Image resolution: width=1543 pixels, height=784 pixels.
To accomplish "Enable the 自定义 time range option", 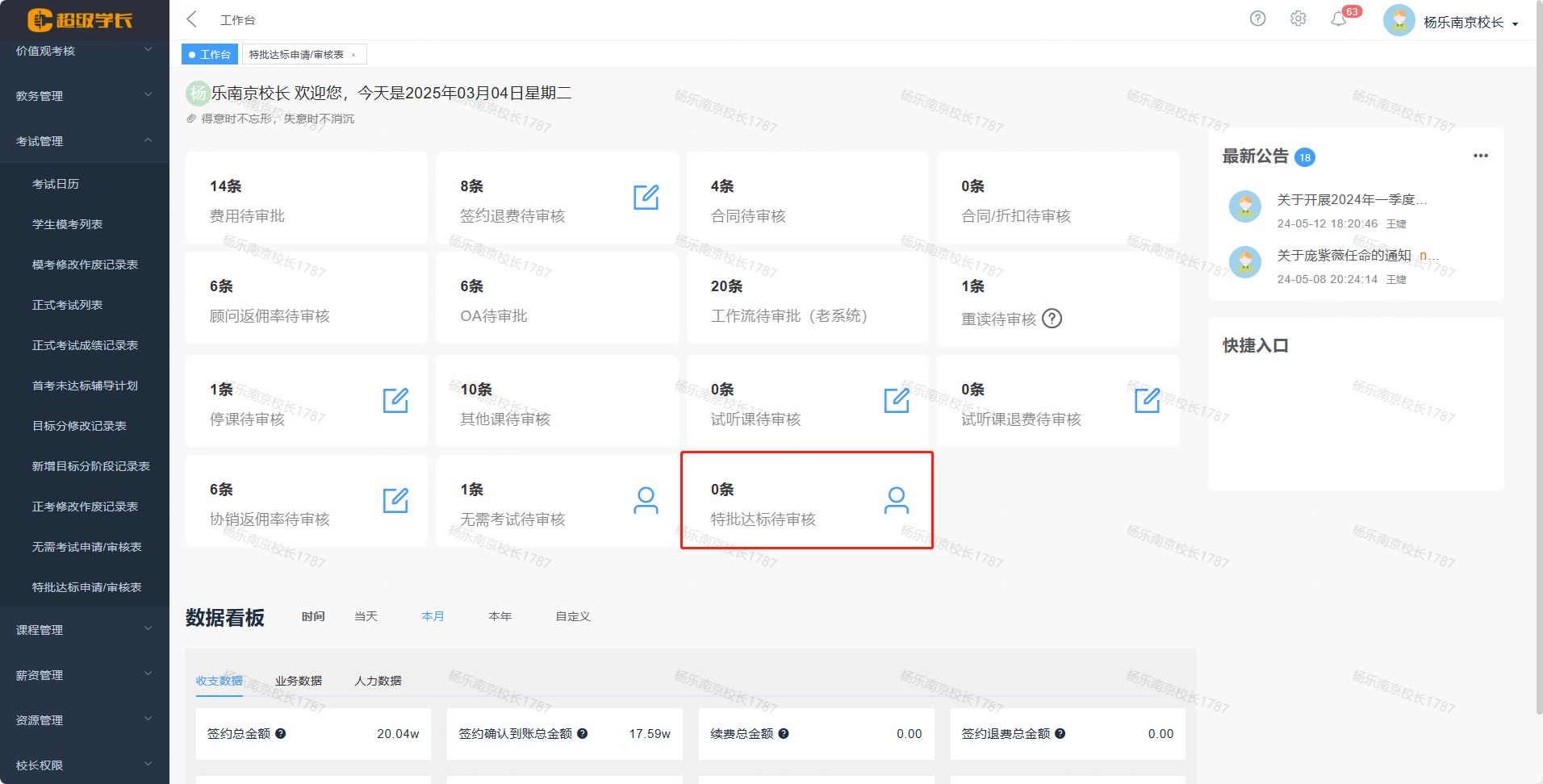I will 572,615.
